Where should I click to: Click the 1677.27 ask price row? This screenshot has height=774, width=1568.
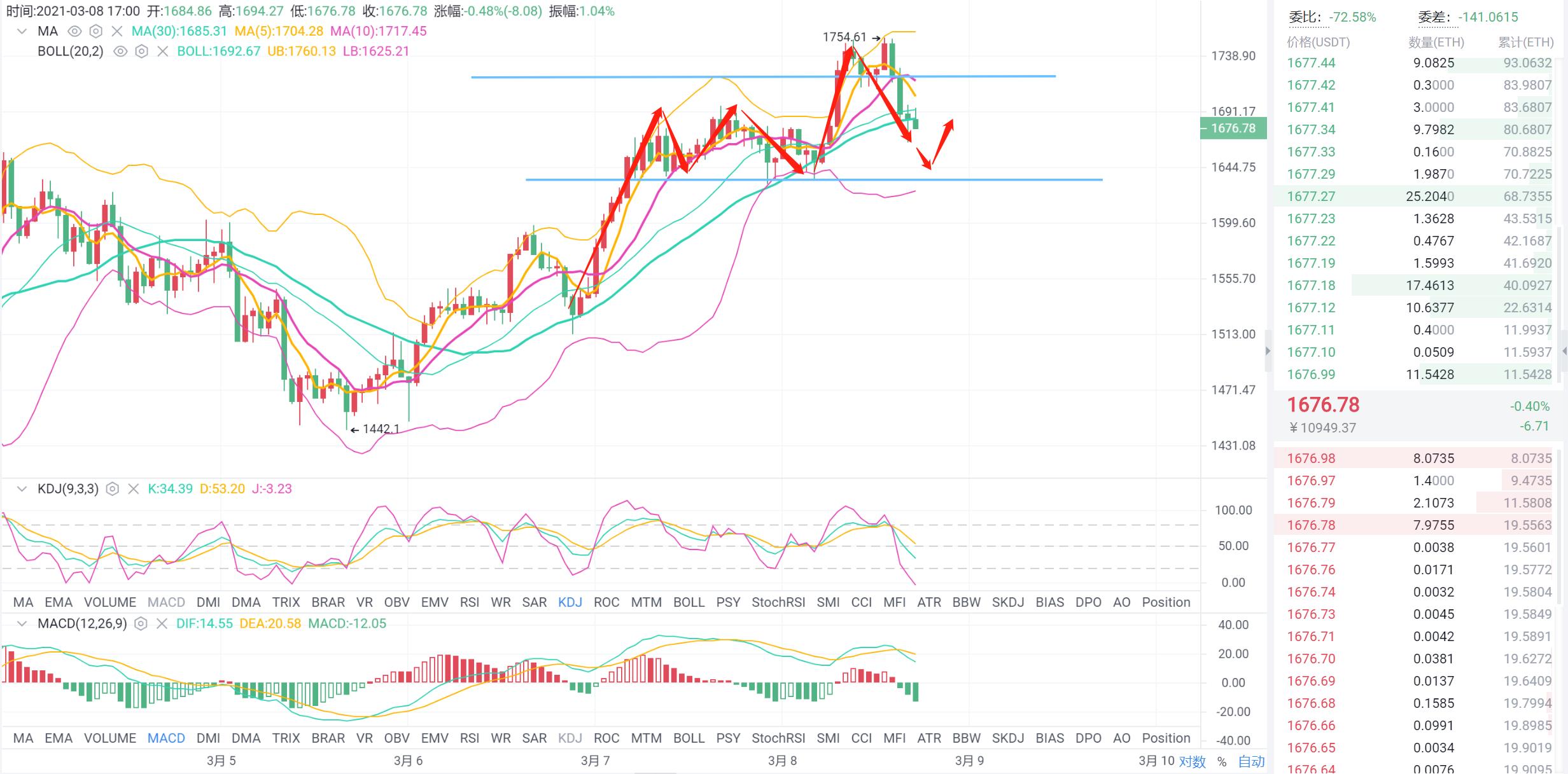point(1311,197)
